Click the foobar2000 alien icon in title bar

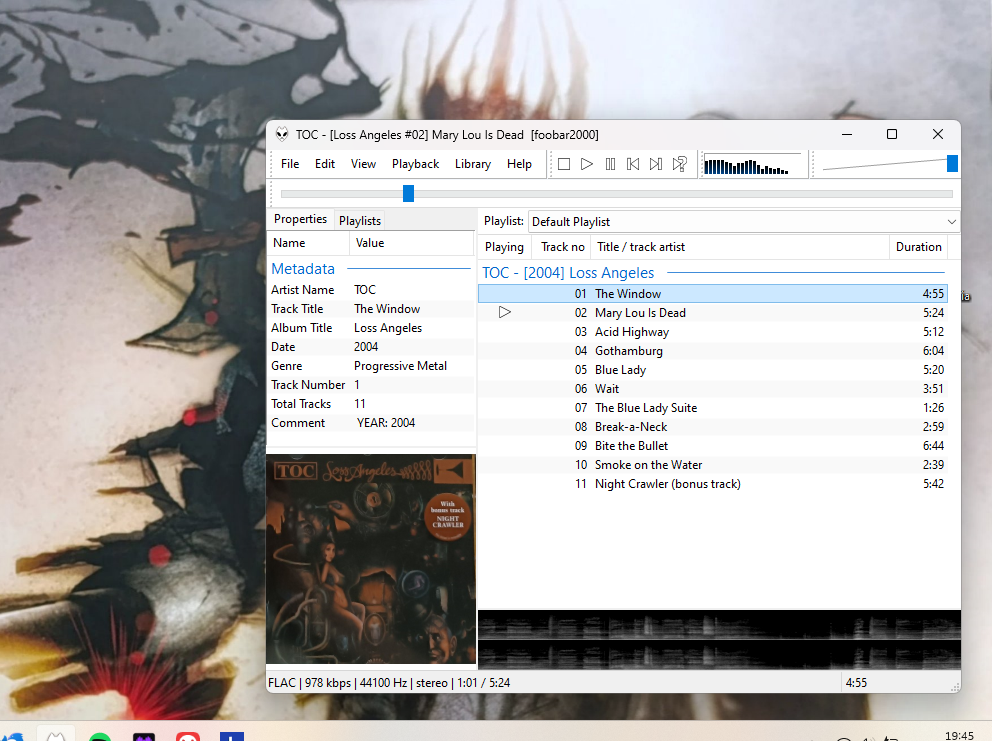(x=282, y=134)
